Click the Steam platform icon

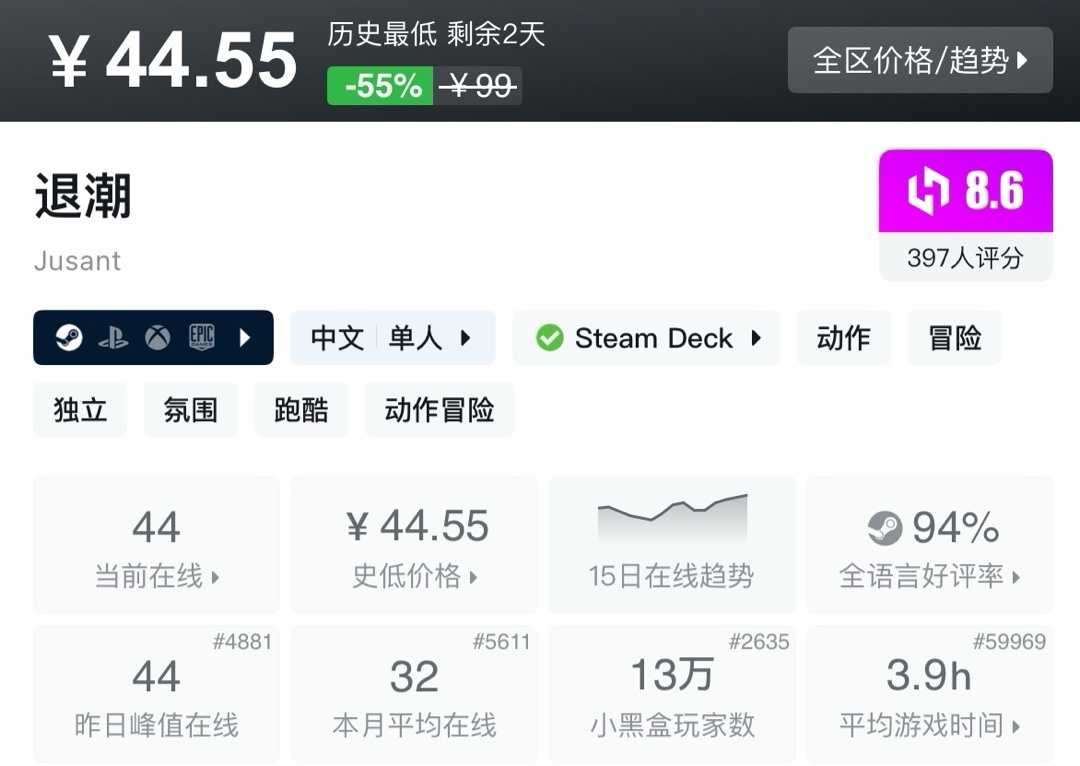point(69,338)
